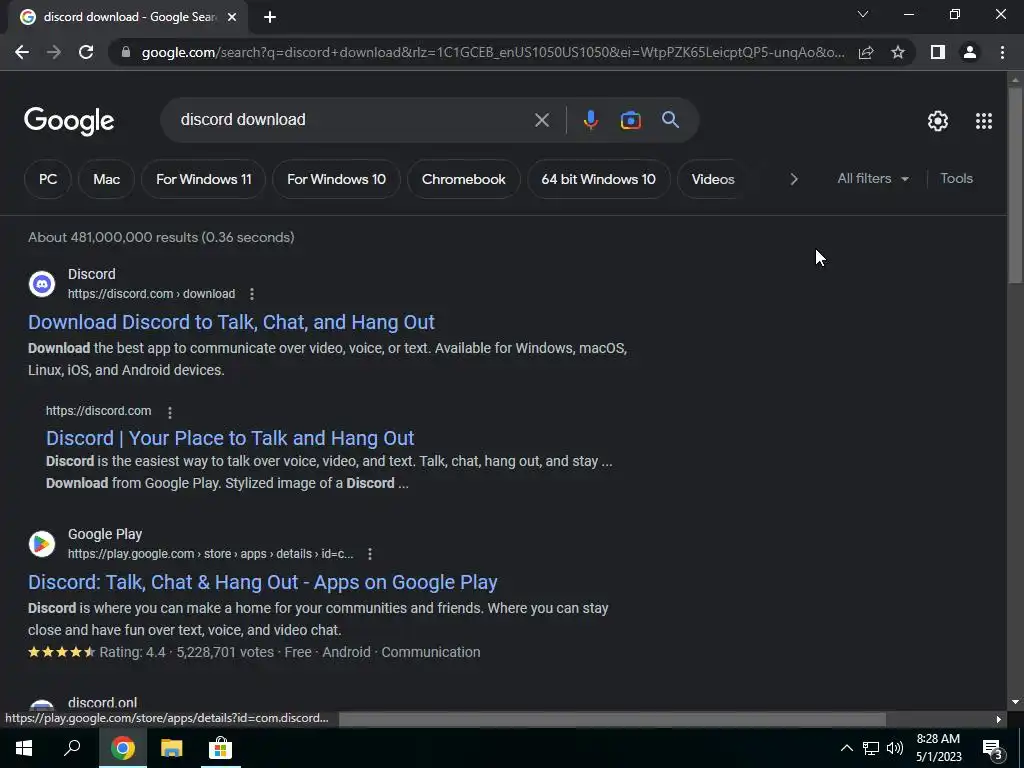The height and width of the screenshot is (768, 1024).
Task: Select the 64 bit Windows 10 chip
Action: pos(598,179)
